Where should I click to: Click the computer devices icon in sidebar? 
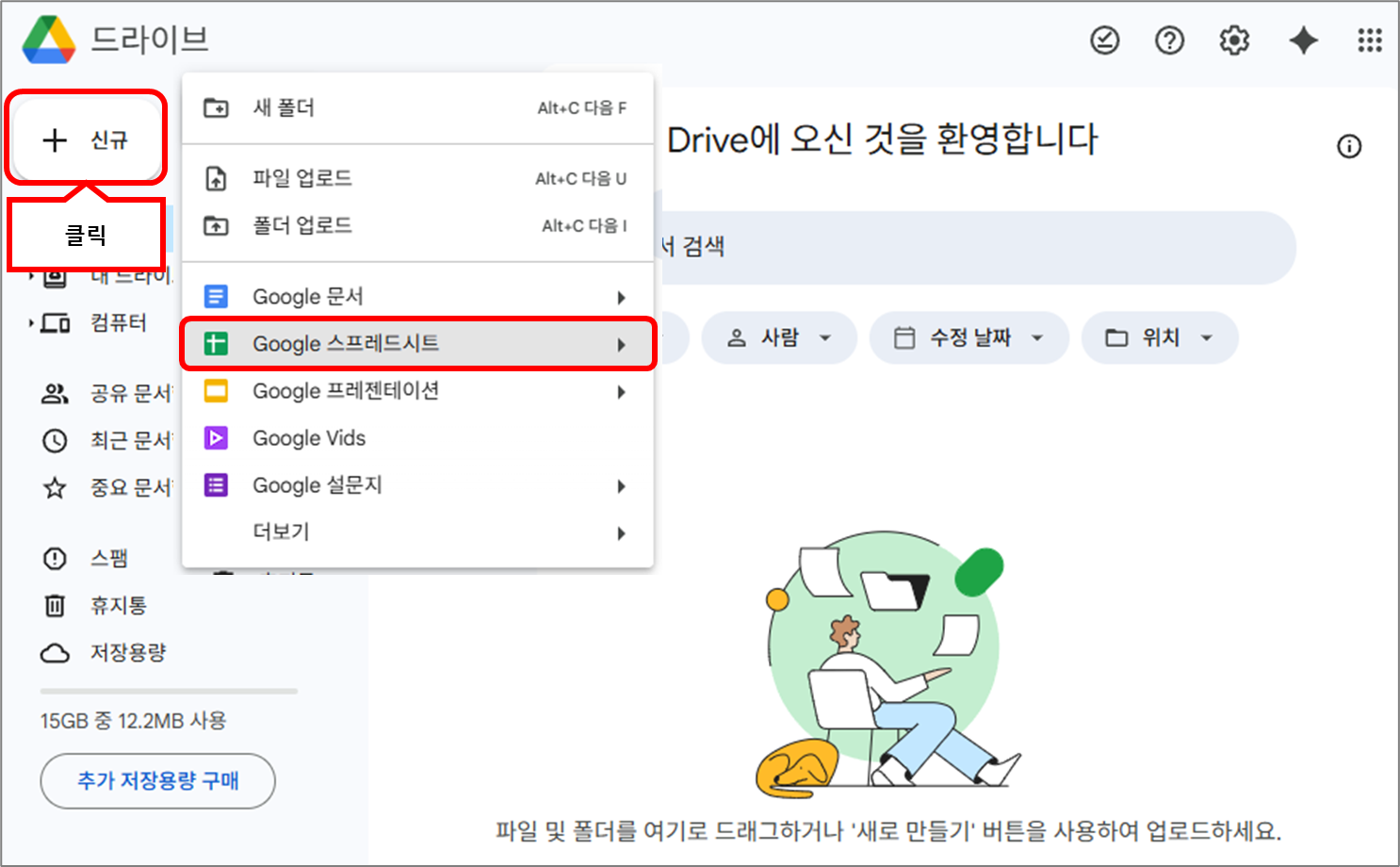coord(56,323)
